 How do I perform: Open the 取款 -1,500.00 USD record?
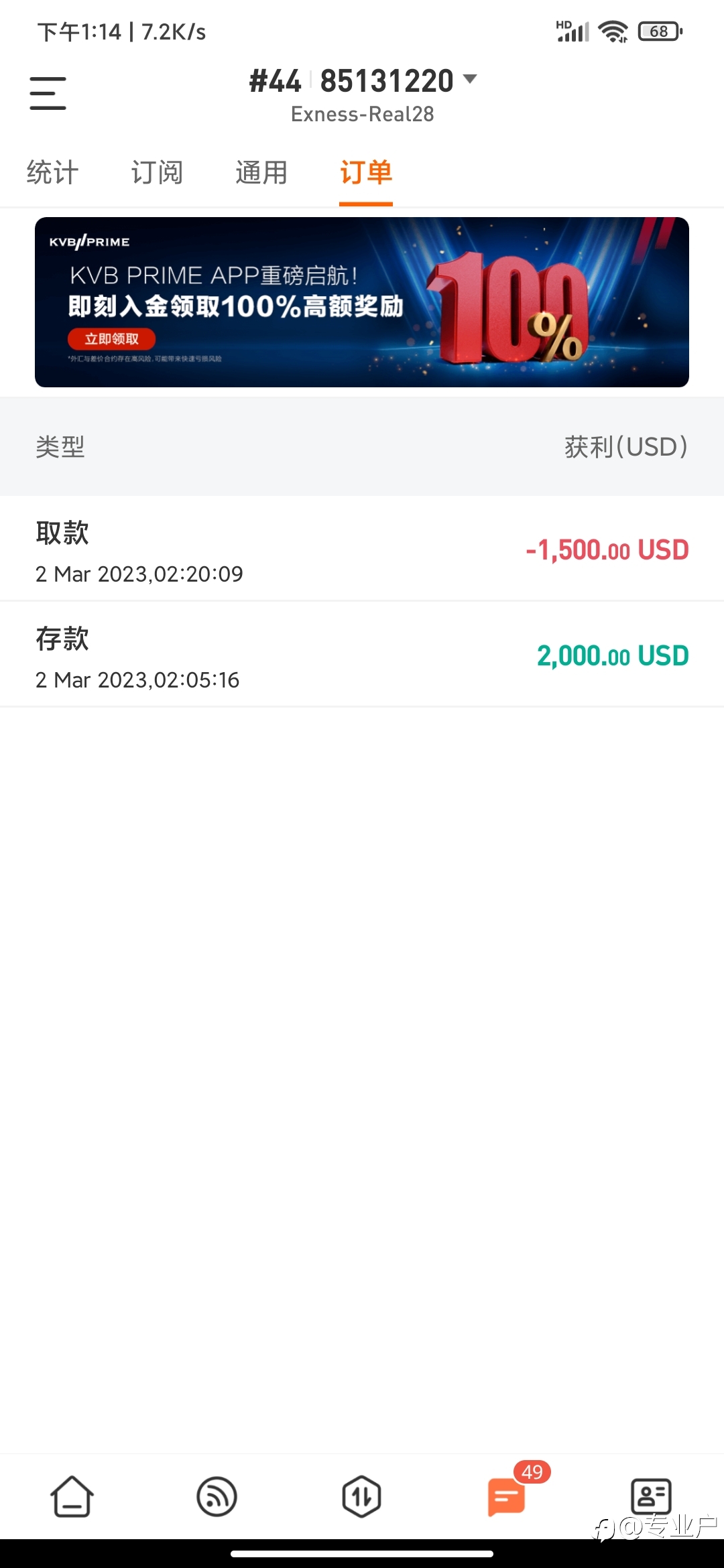(x=362, y=549)
